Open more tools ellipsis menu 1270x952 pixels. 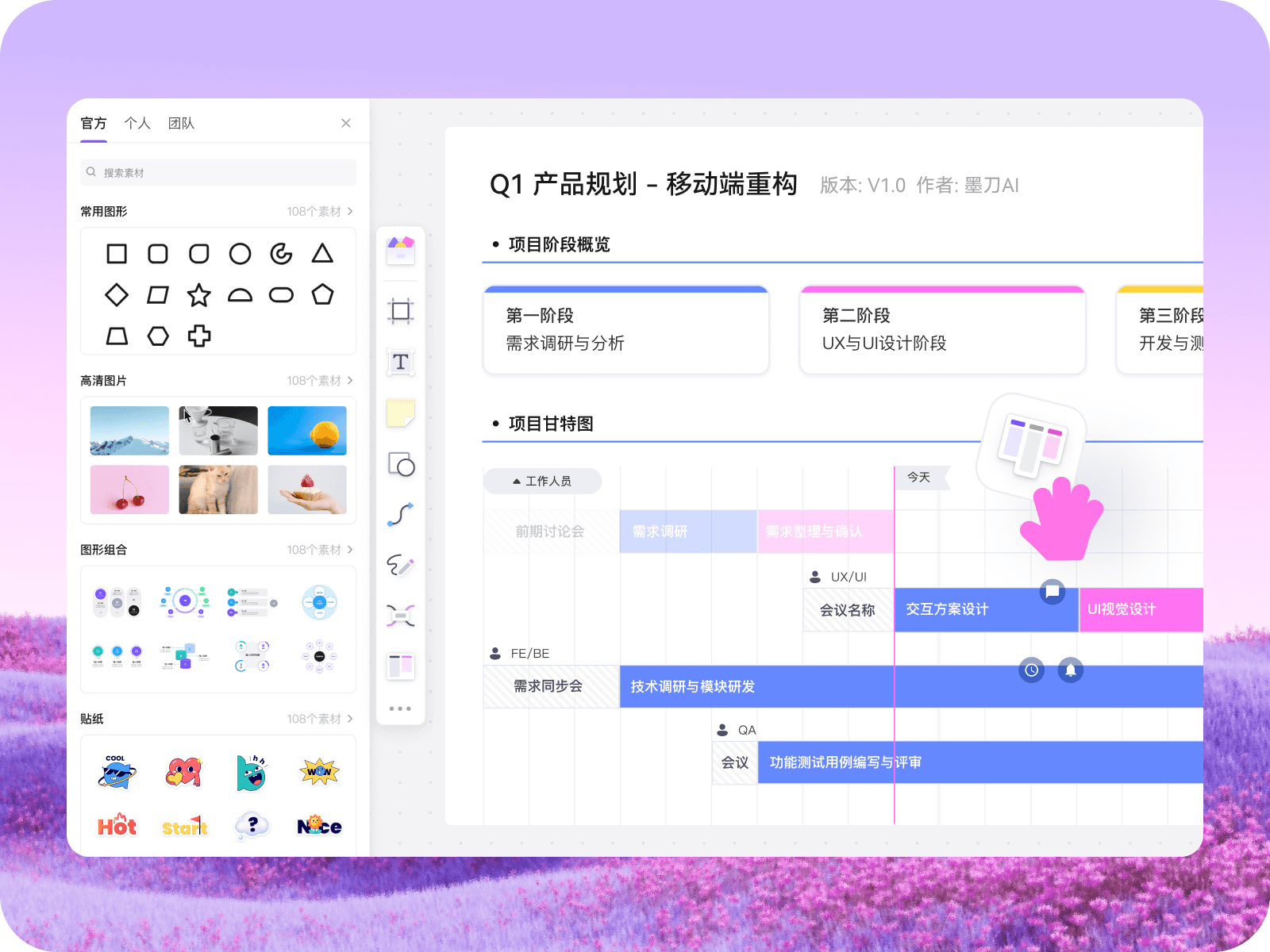point(400,708)
